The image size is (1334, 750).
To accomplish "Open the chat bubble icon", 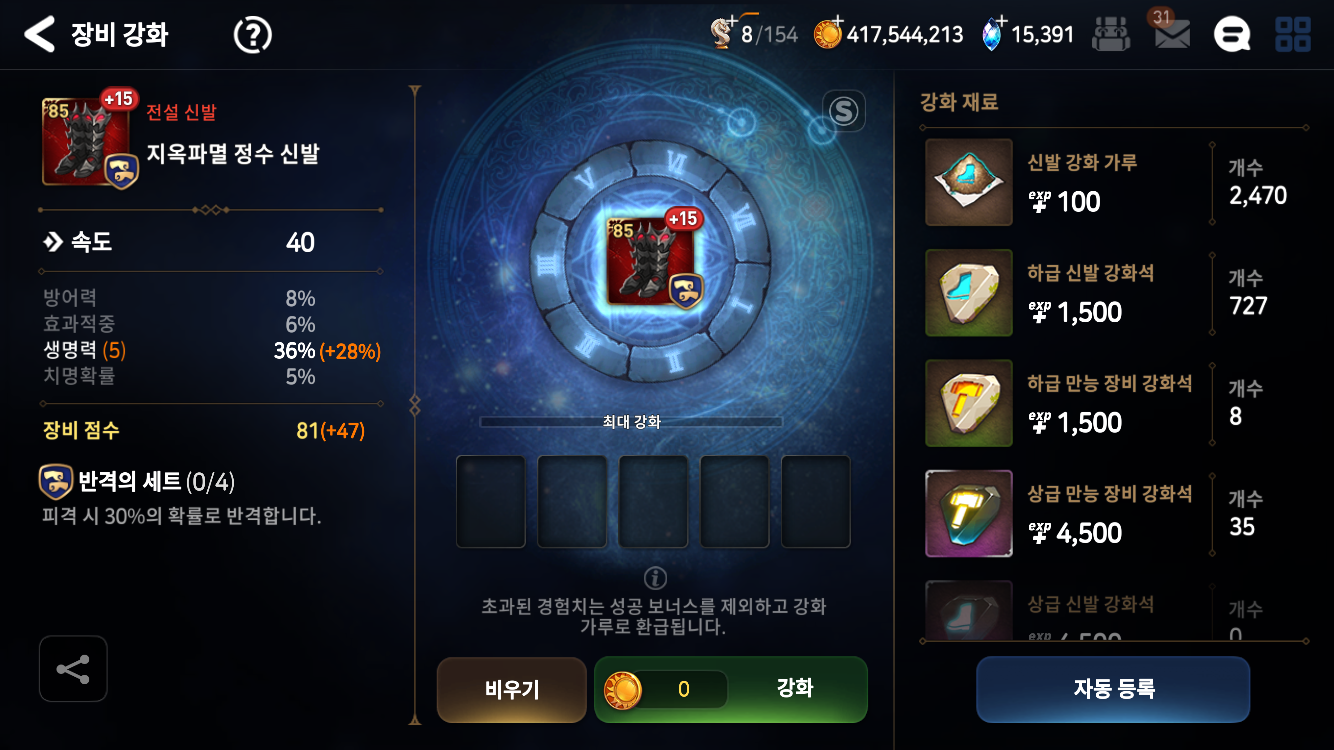I will [1232, 35].
